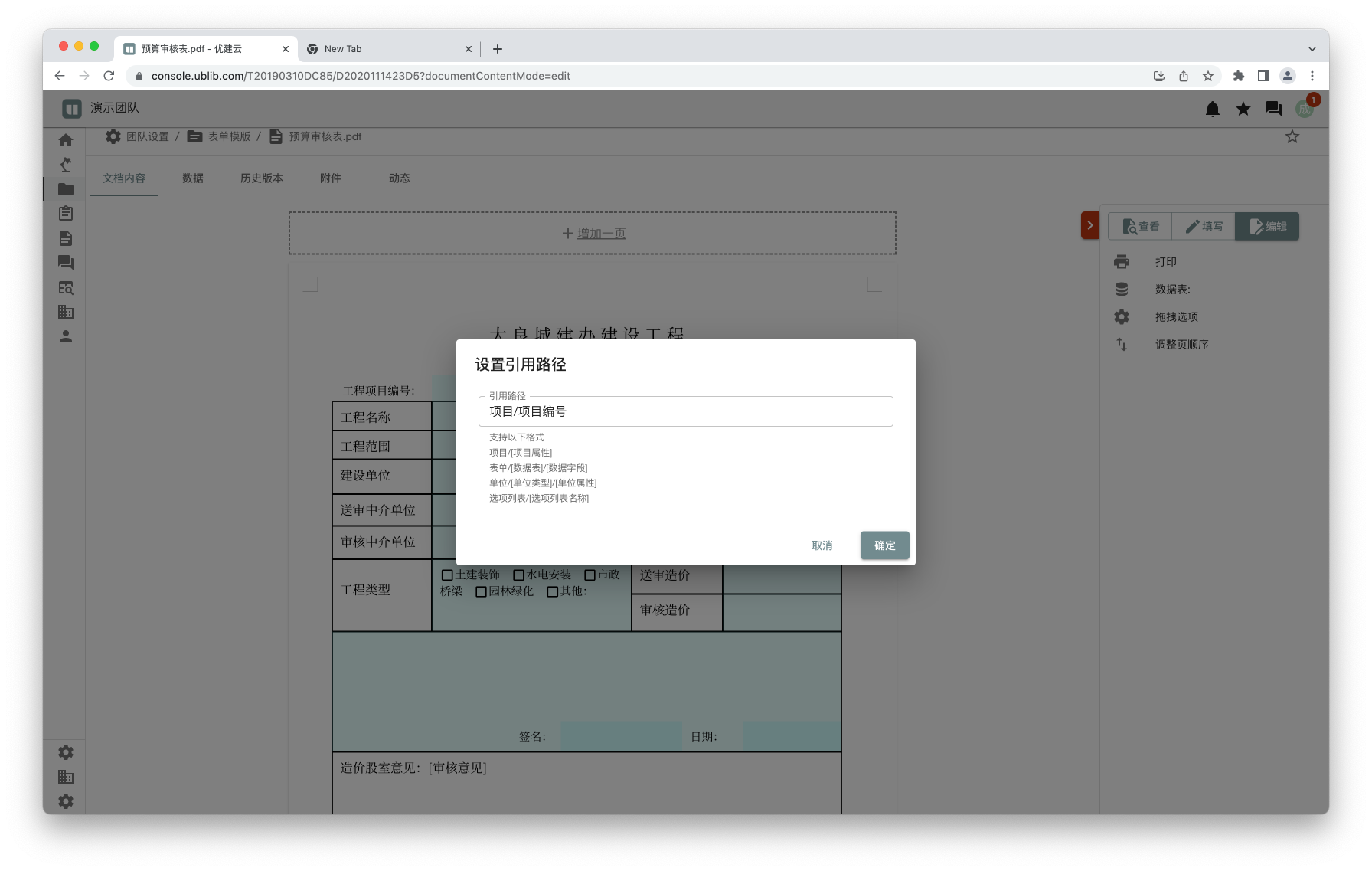
Task: Expand the browser tab search chevron
Action: [1312, 49]
